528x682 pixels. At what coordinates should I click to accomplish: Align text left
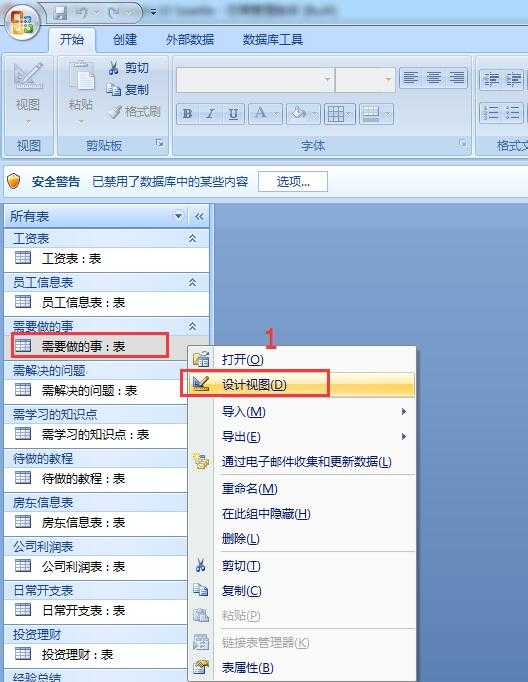tap(411, 78)
